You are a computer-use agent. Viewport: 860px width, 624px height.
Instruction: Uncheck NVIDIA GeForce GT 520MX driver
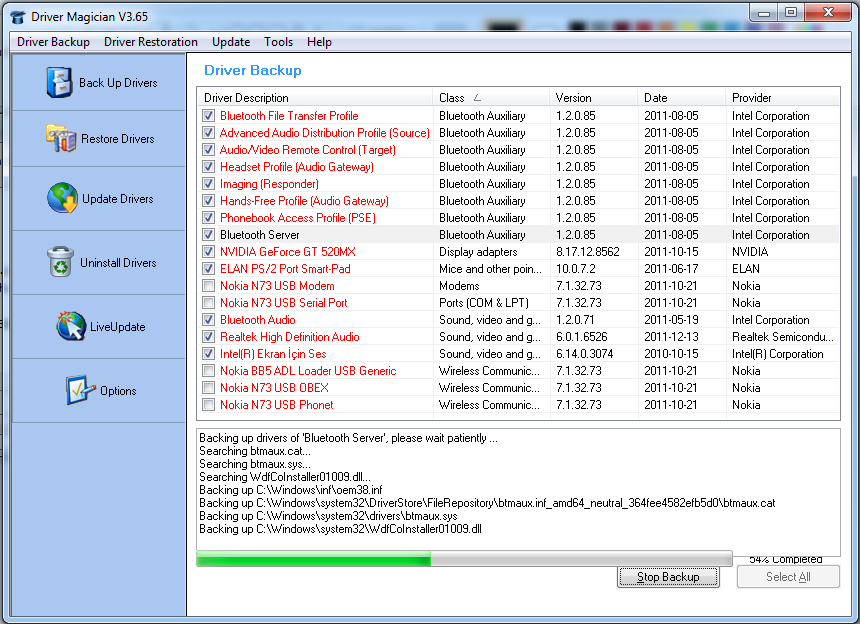(x=208, y=252)
